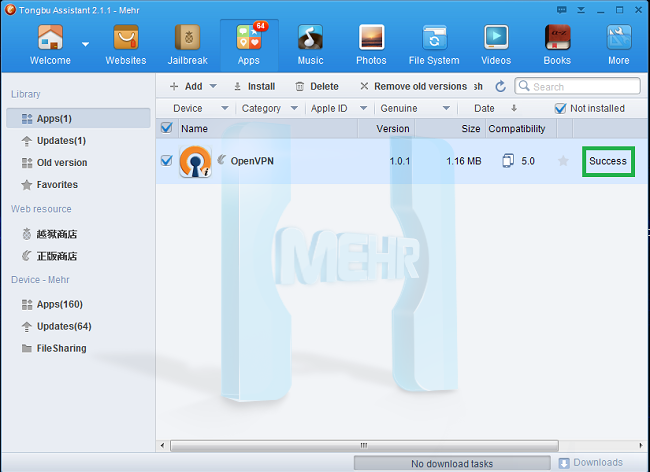The image size is (650, 472).
Task: Open the Websites shopping bag section
Action: (126, 44)
